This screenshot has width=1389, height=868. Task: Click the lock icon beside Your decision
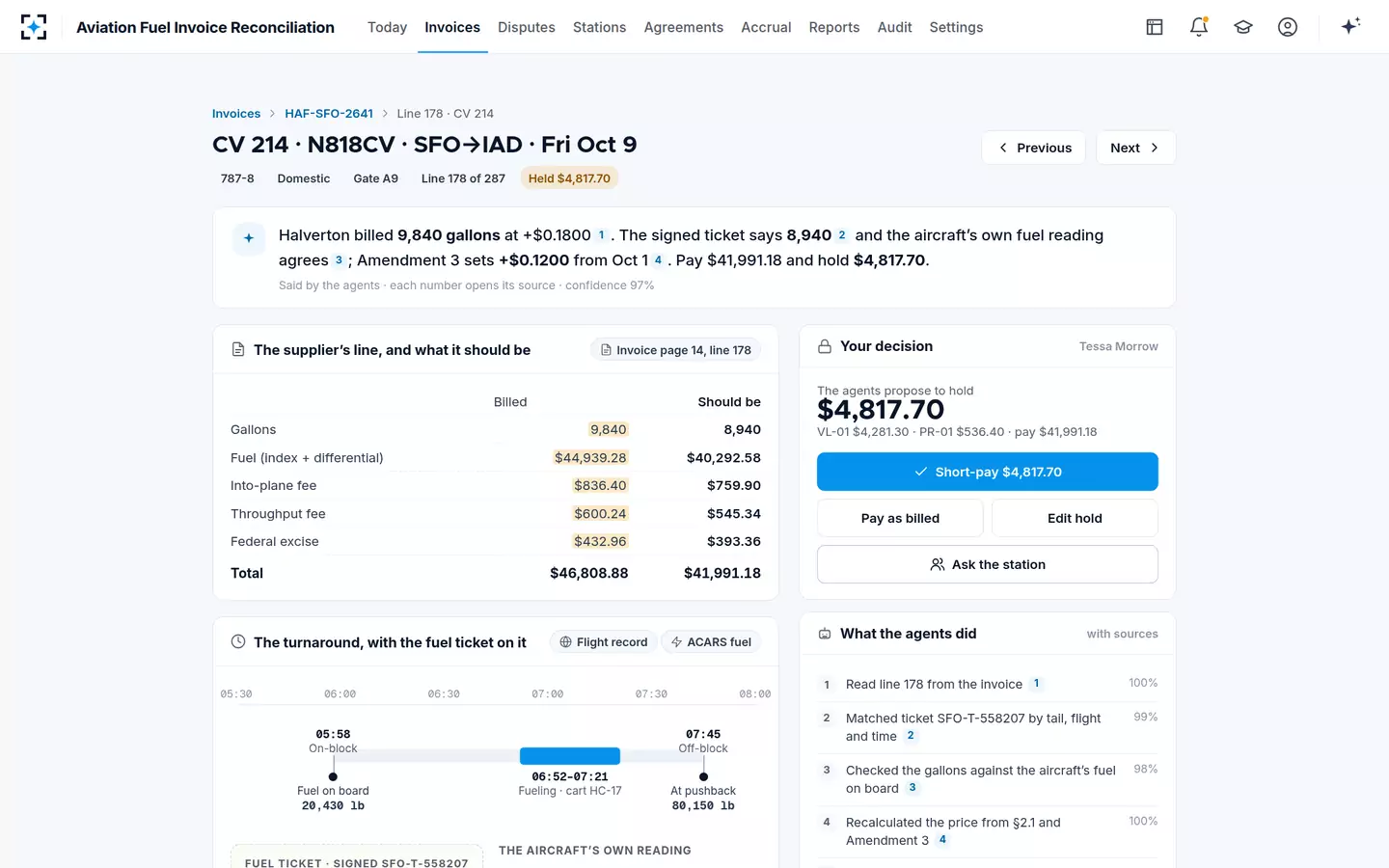[x=825, y=346]
